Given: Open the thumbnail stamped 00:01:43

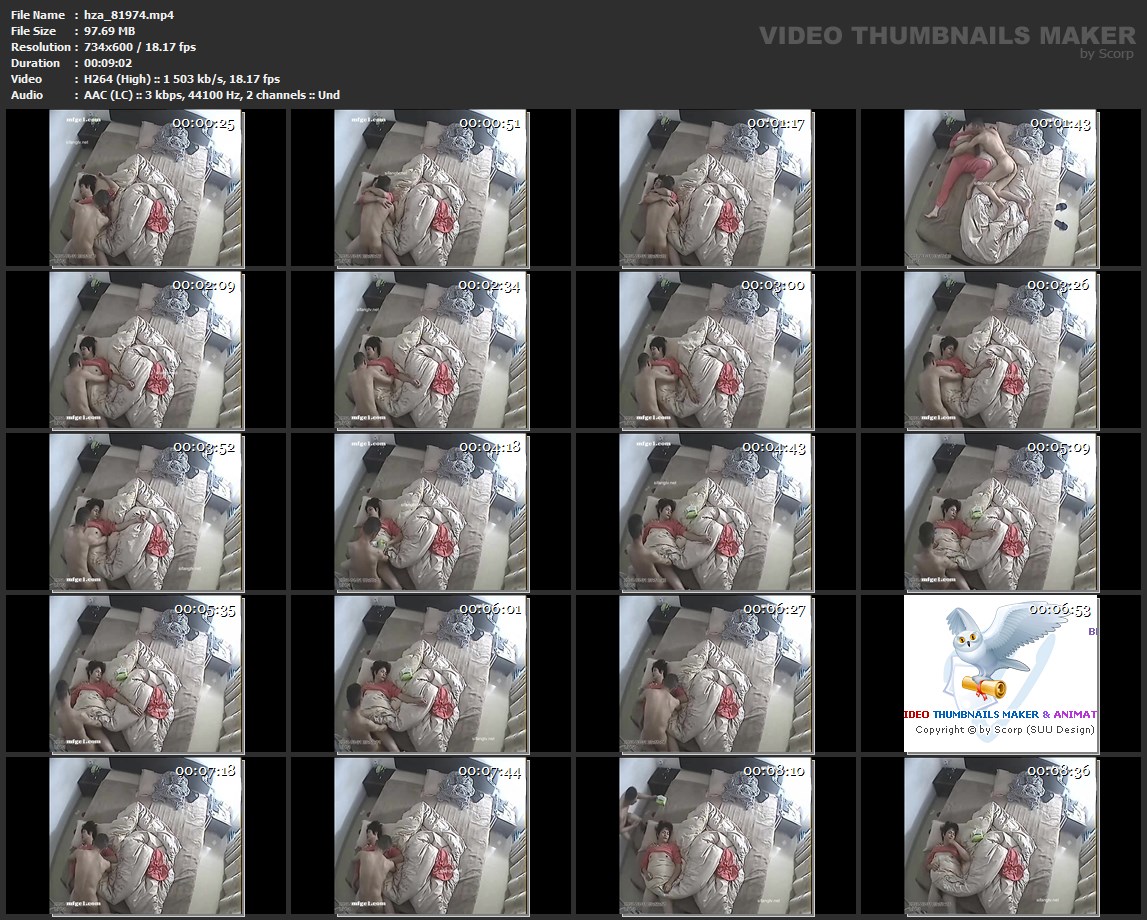Looking at the screenshot, I should tap(1001, 188).
